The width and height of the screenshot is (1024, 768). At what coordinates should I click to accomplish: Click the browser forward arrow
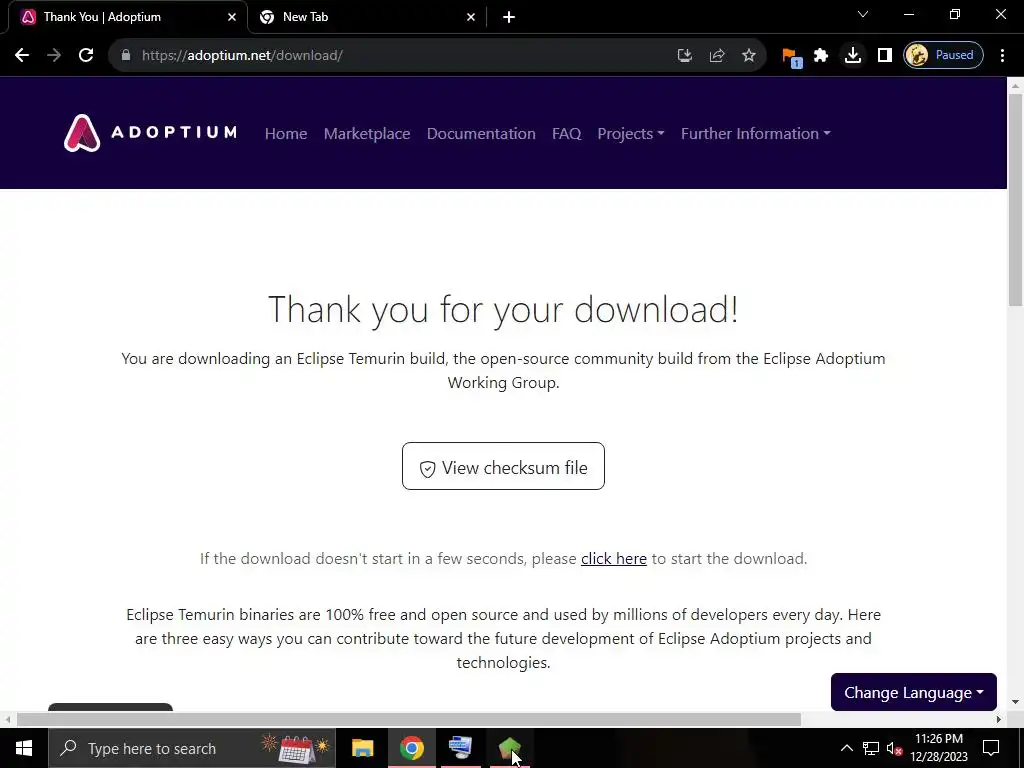54,56
